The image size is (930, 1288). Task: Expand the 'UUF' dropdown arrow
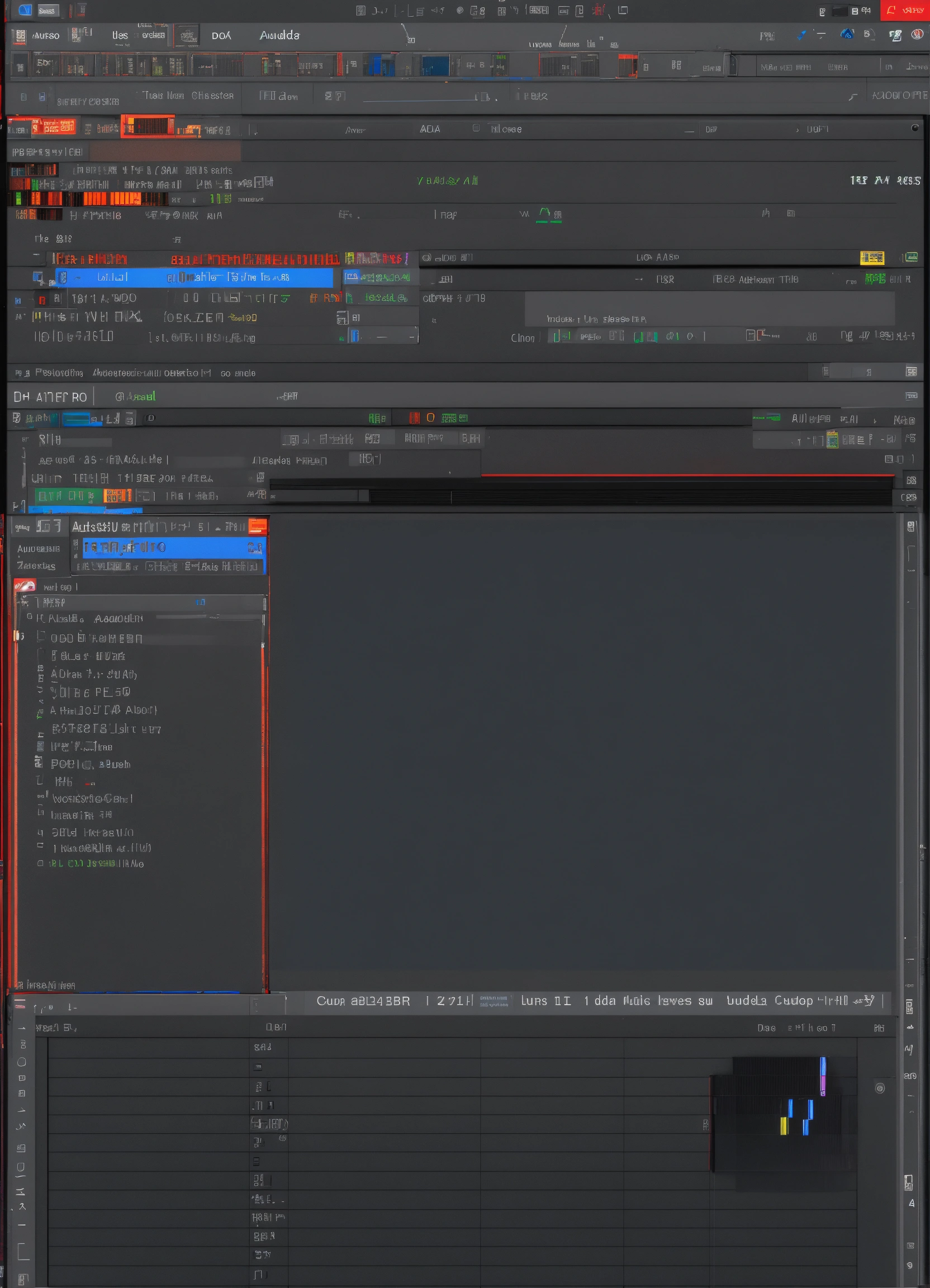pos(797,130)
